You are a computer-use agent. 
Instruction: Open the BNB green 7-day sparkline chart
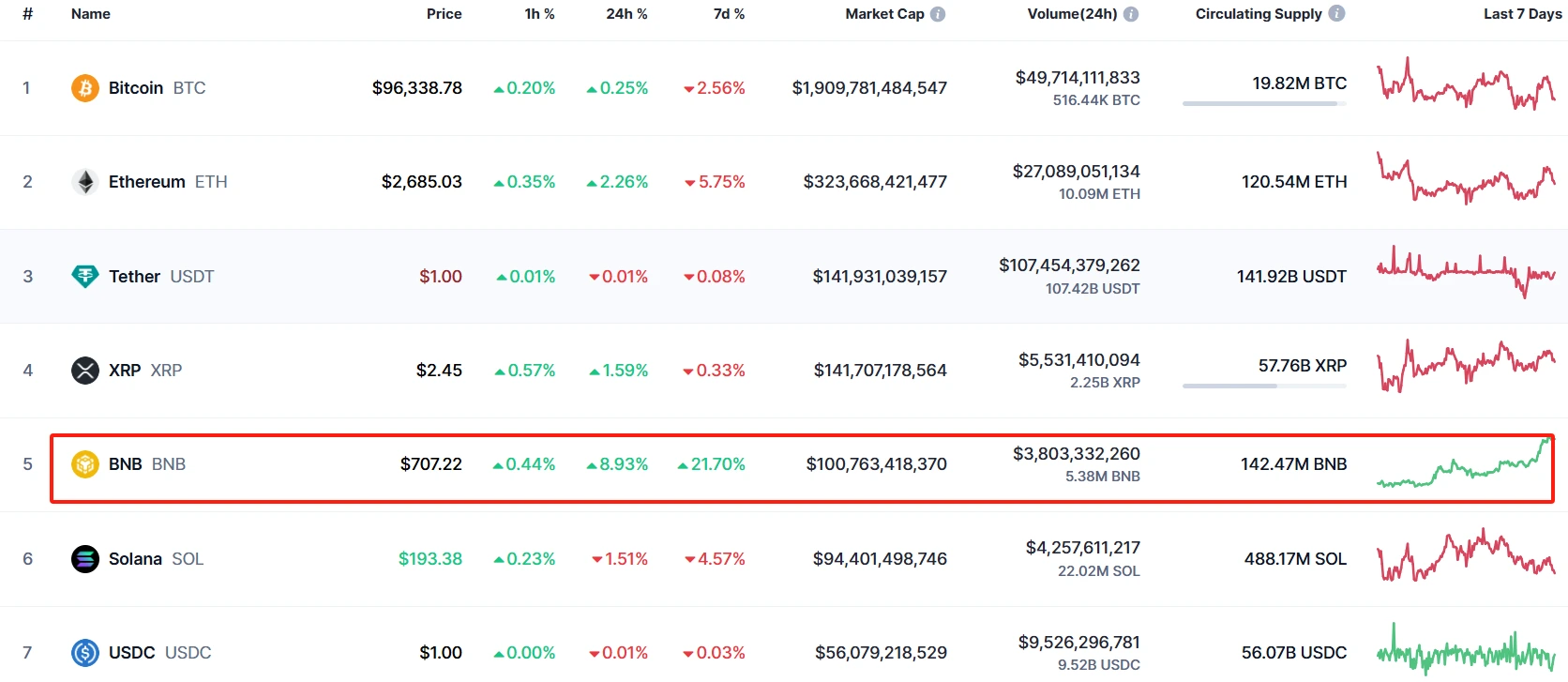(x=1466, y=462)
